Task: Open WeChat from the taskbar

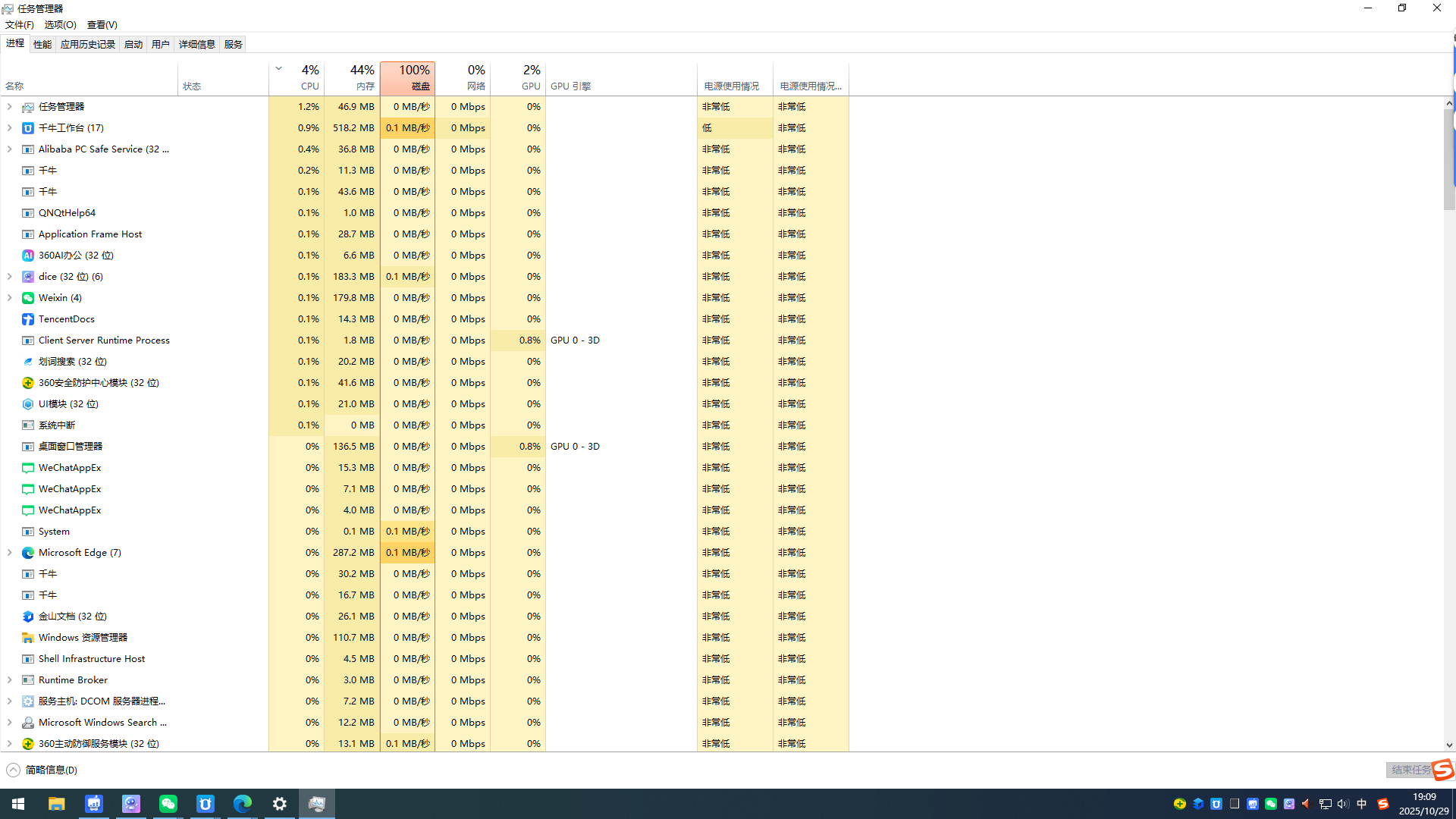Action: [x=168, y=804]
